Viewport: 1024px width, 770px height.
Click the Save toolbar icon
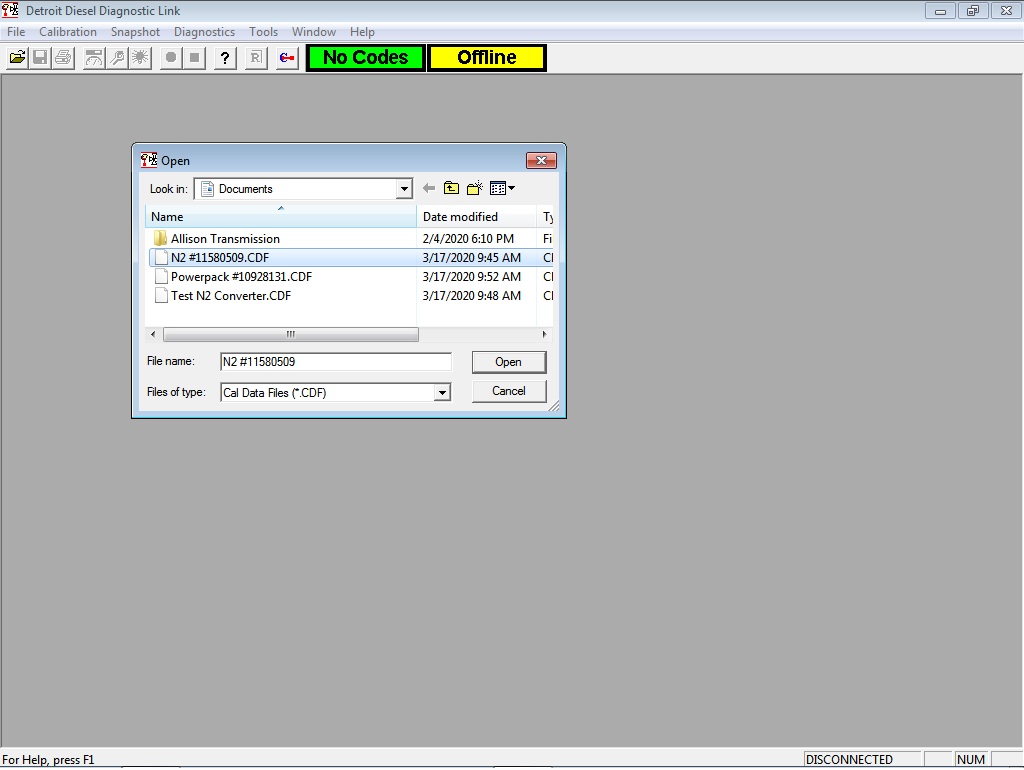[x=40, y=57]
